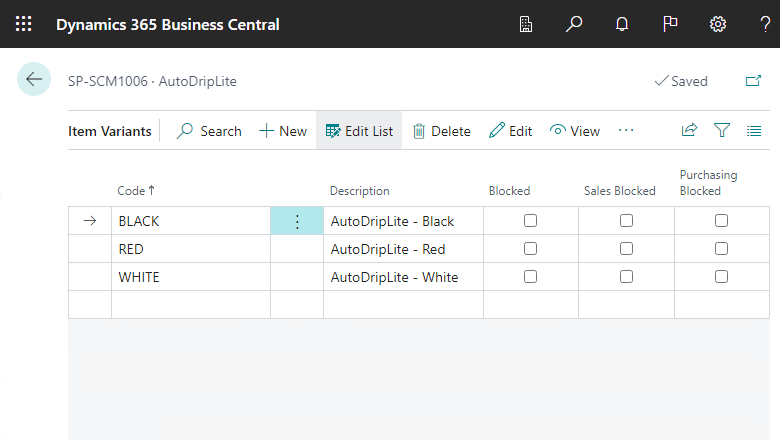Click the Item Variants caption
The height and width of the screenshot is (440, 780).
pos(109,131)
